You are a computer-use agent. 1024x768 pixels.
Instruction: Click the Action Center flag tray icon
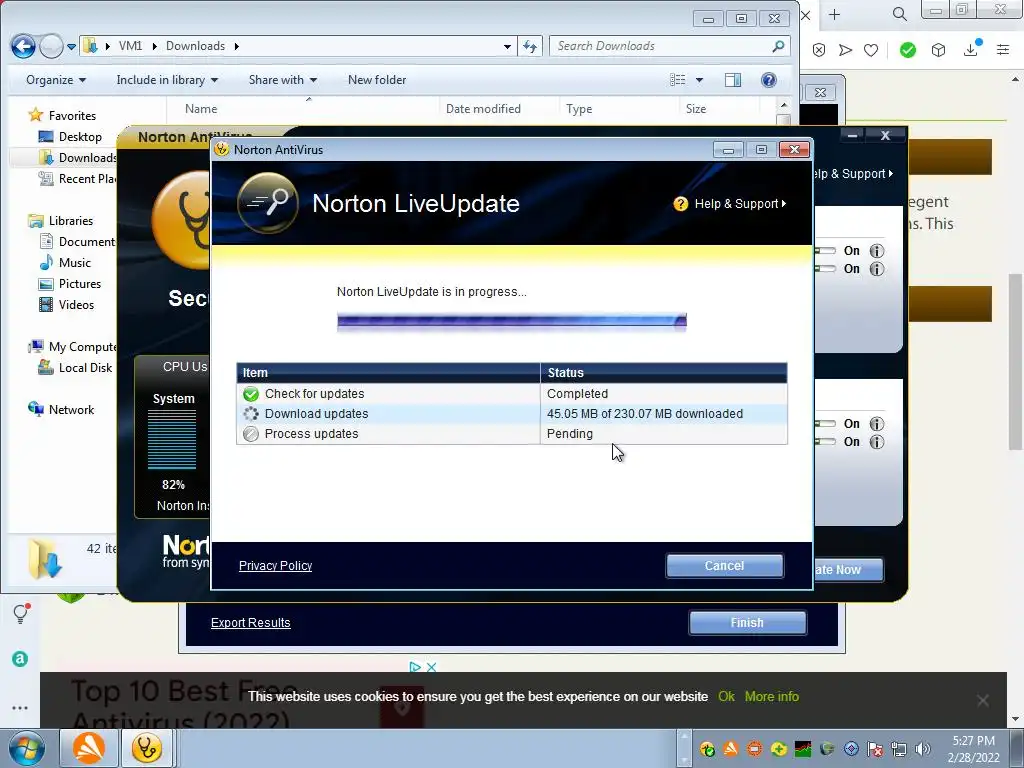coord(875,749)
